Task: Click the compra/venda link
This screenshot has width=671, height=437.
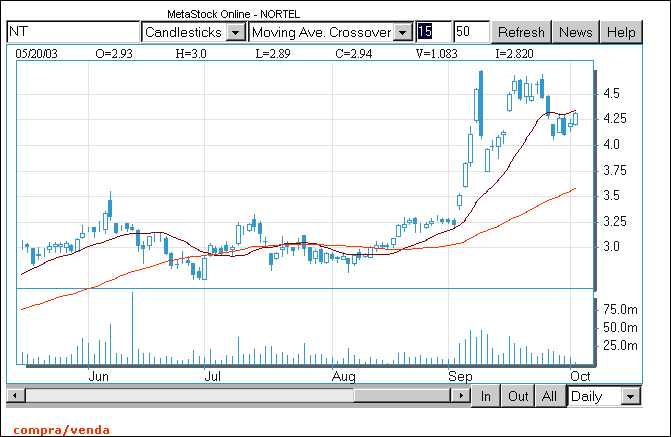Action: (61, 430)
